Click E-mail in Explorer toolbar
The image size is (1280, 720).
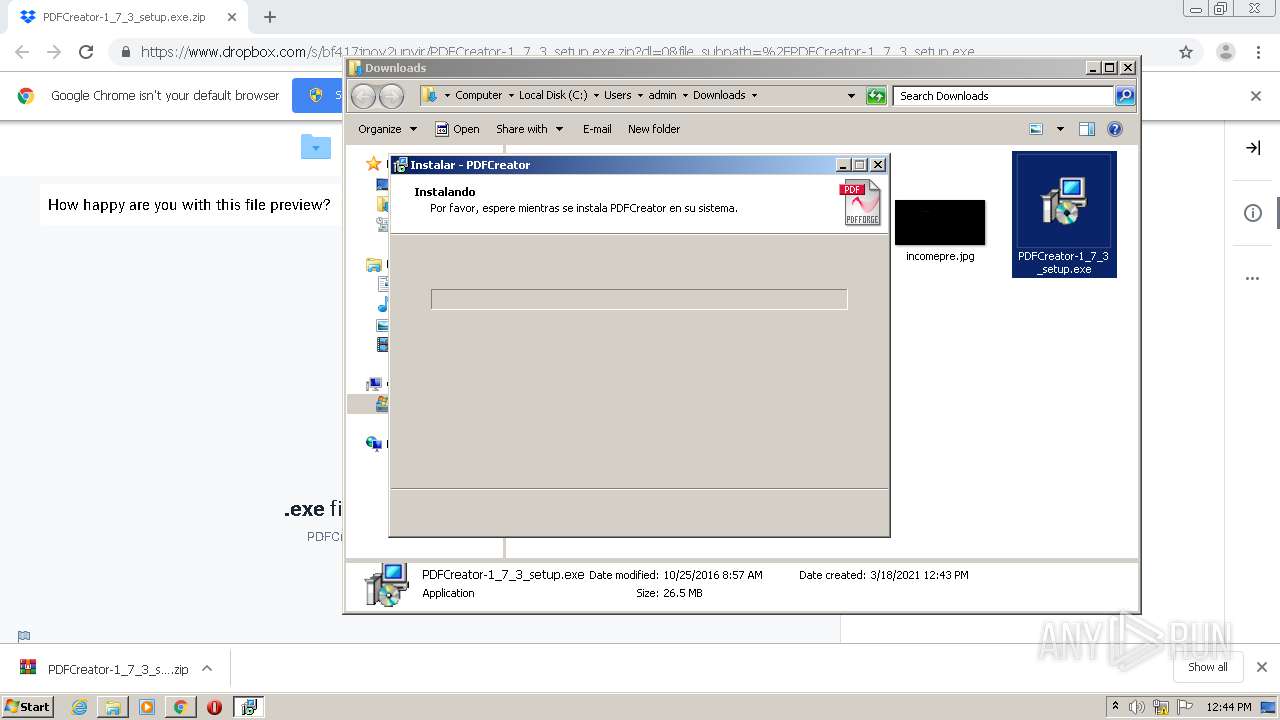pyautogui.click(x=597, y=129)
